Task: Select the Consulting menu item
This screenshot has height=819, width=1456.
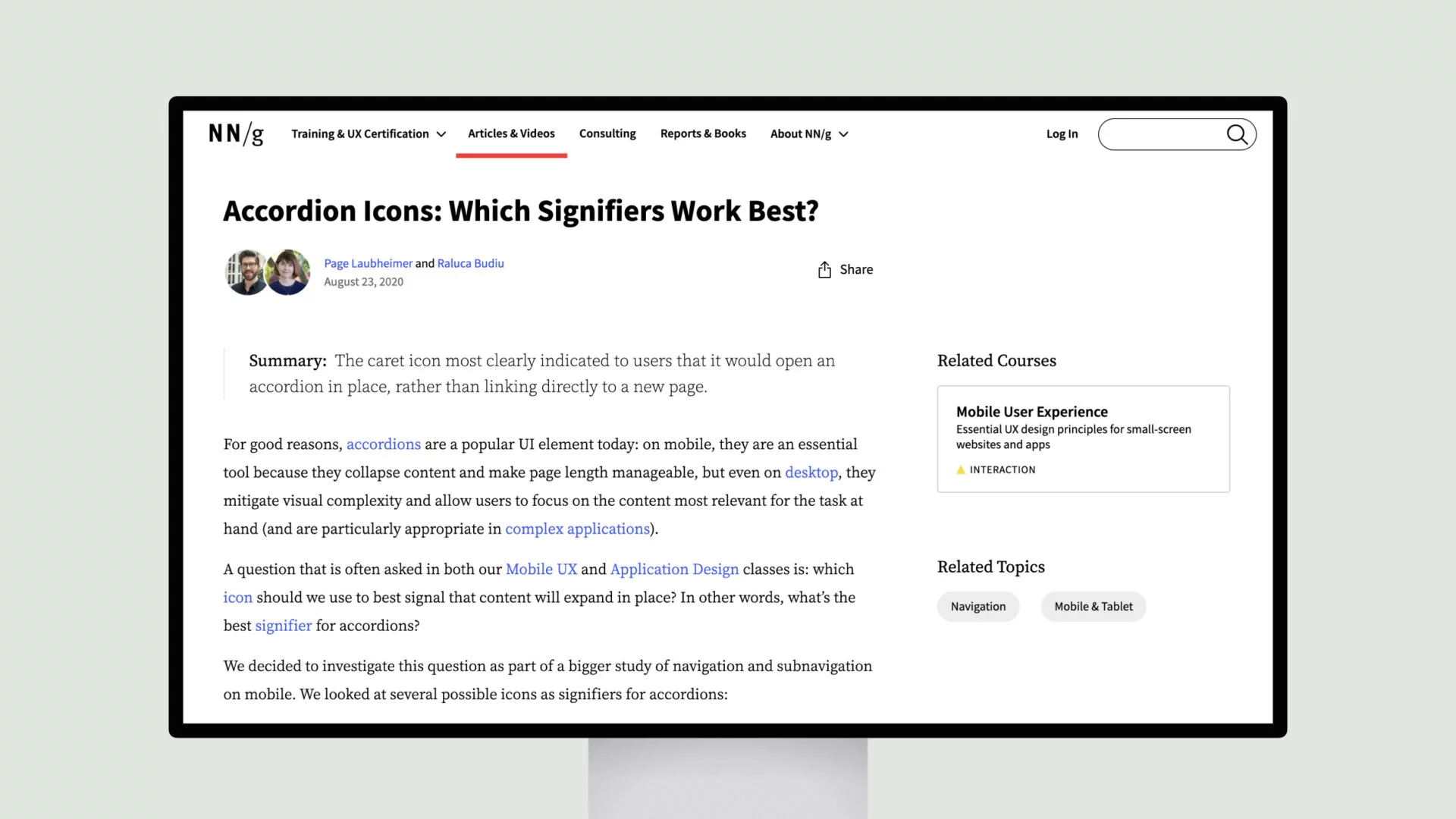Action: click(x=607, y=133)
